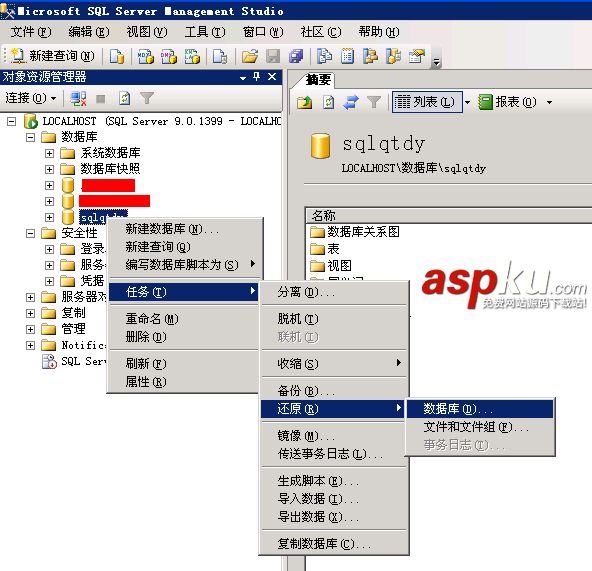Image resolution: width=592 pixels, height=571 pixels.
Task: Click the Analysis Services XMLA Query icon
Action: [192, 56]
